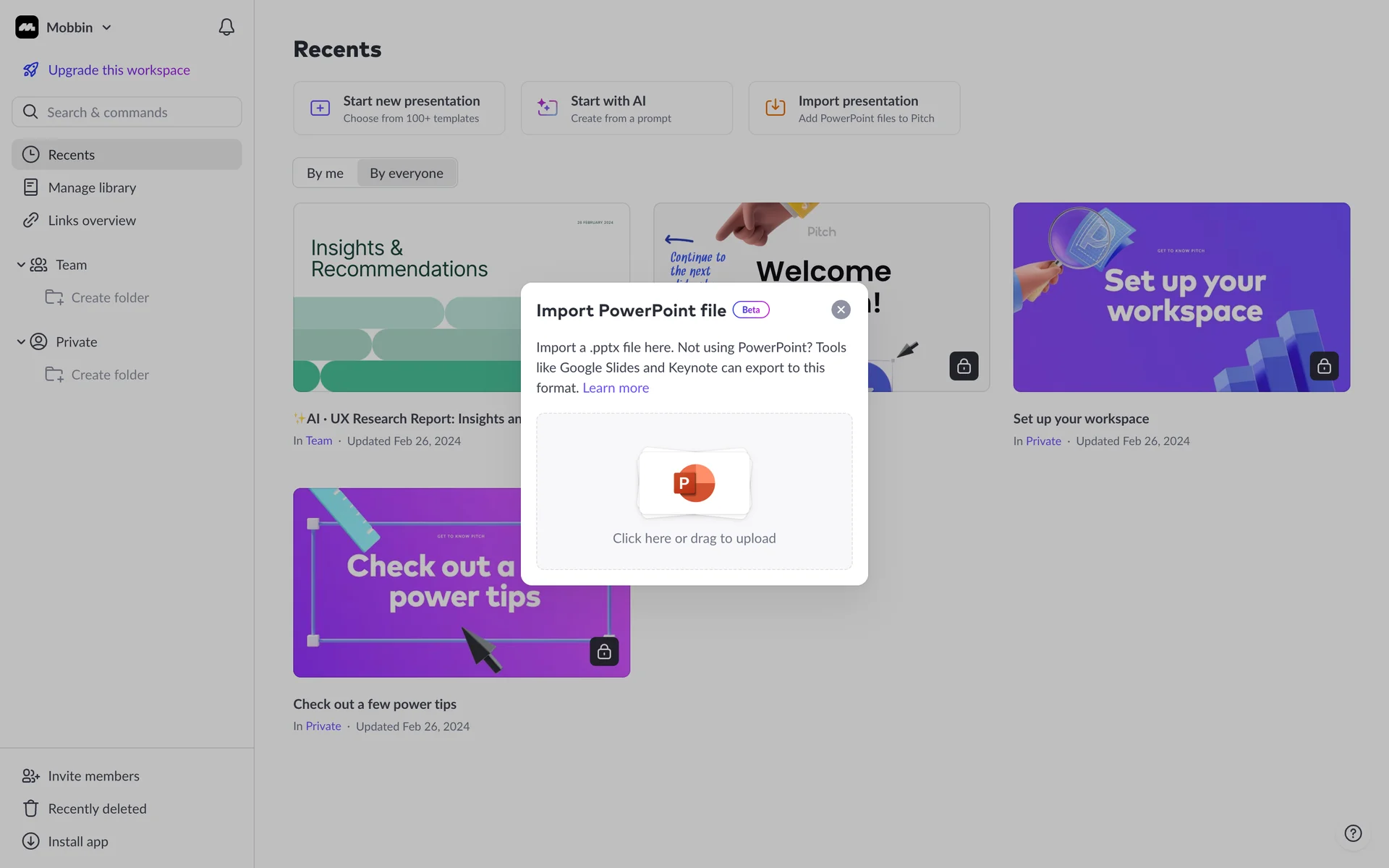This screenshot has width=1389, height=868.
Task: Close the Import PowerPoint file dialog
Action: tap(841, 310)
